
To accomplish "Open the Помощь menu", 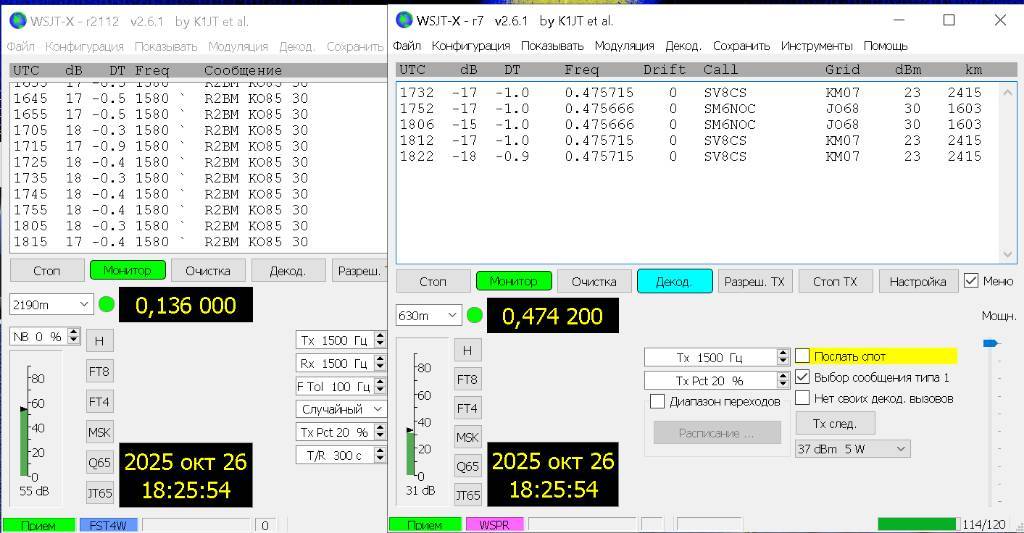I will [885, 46].
